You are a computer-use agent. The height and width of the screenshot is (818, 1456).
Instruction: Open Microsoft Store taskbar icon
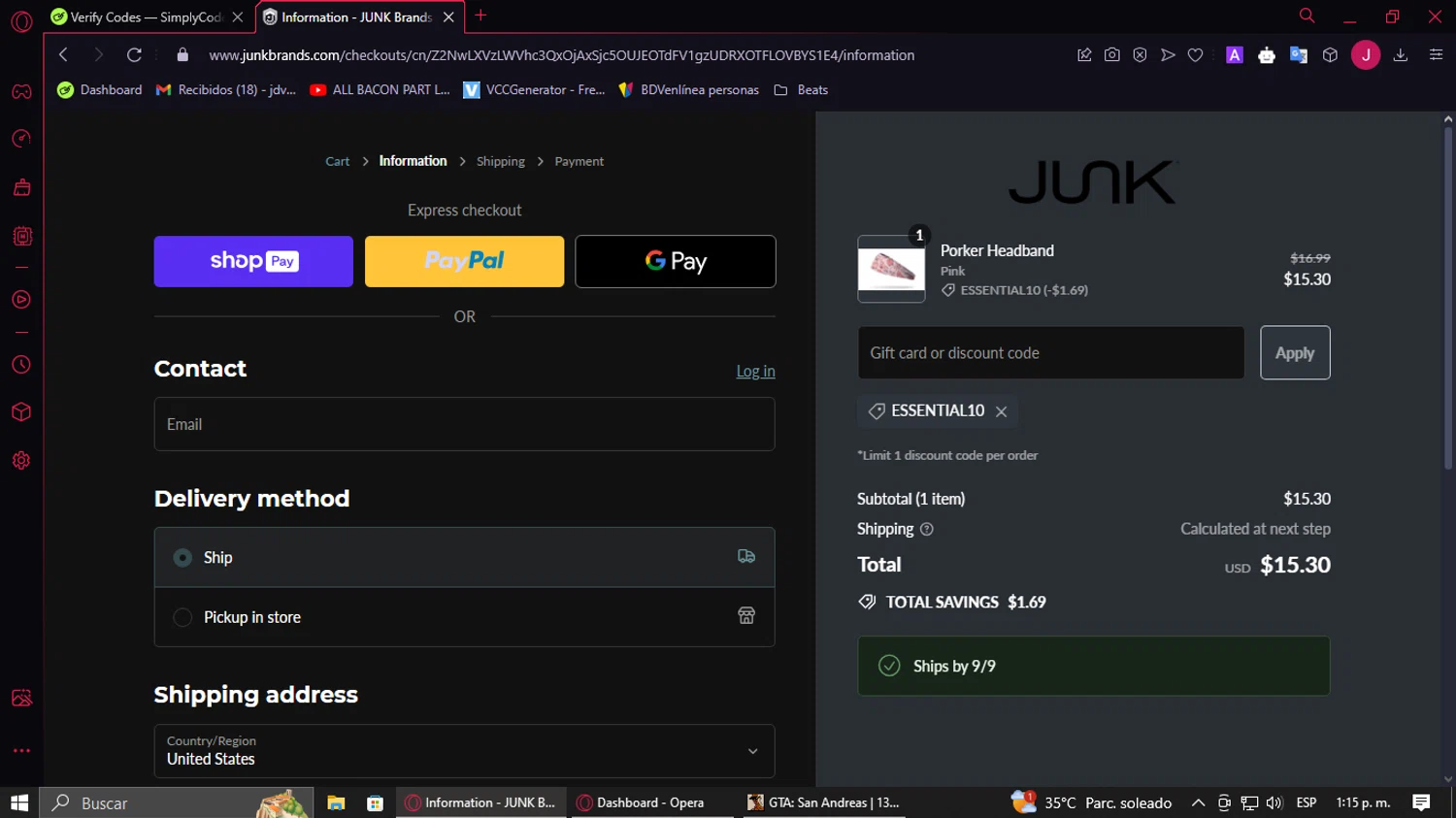point(375,802)
